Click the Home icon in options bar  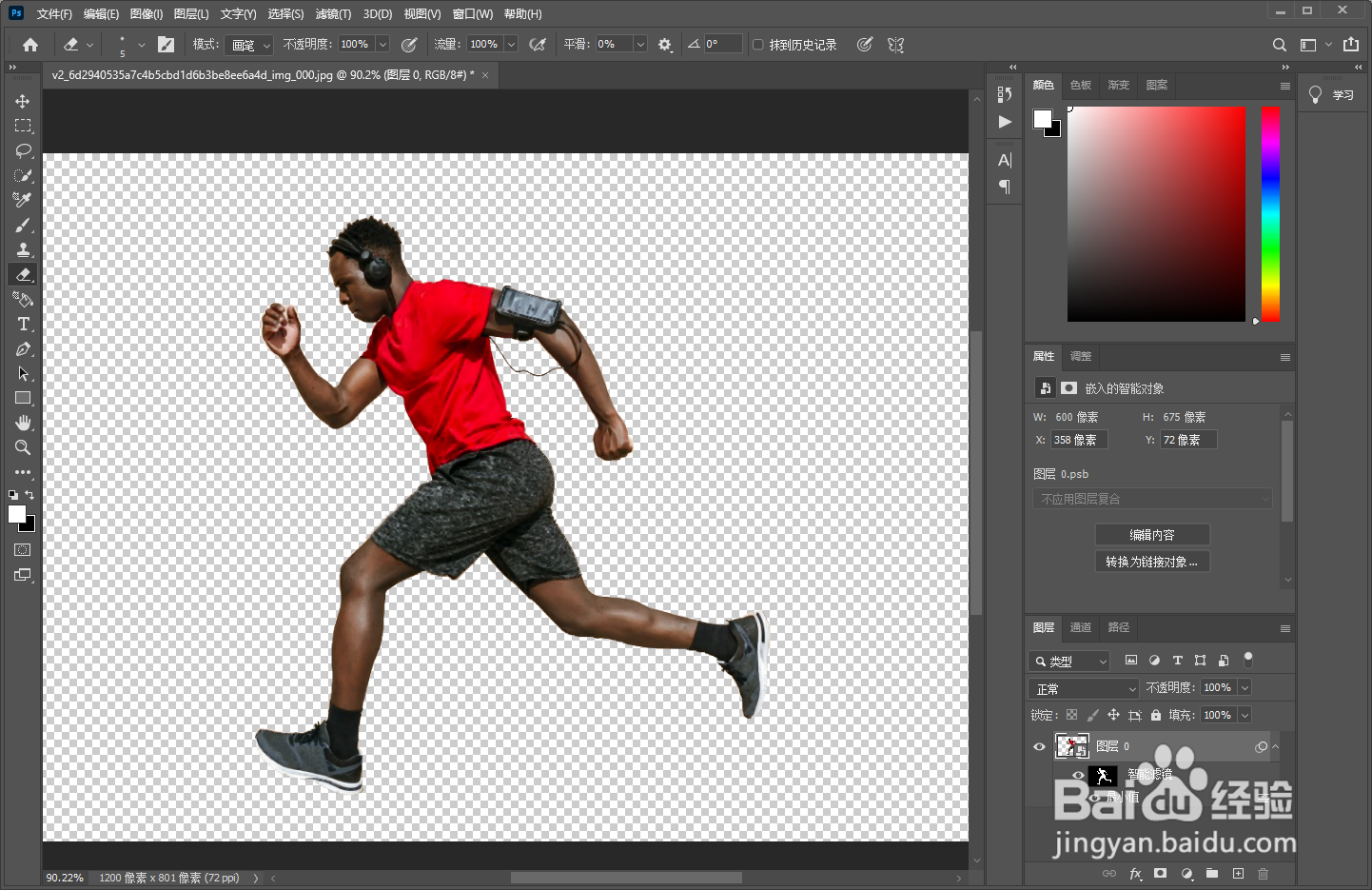click(x=30, y=45)
